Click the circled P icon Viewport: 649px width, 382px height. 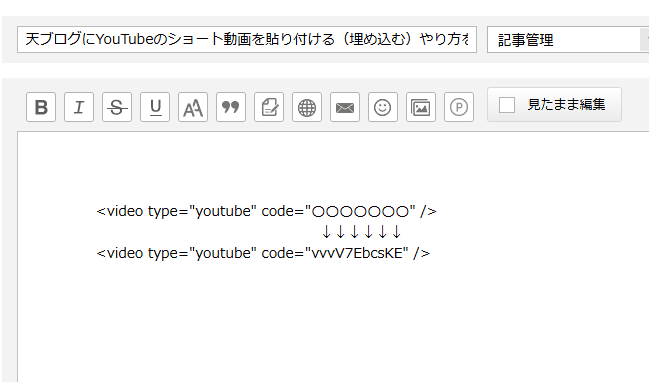click(459, 107)
